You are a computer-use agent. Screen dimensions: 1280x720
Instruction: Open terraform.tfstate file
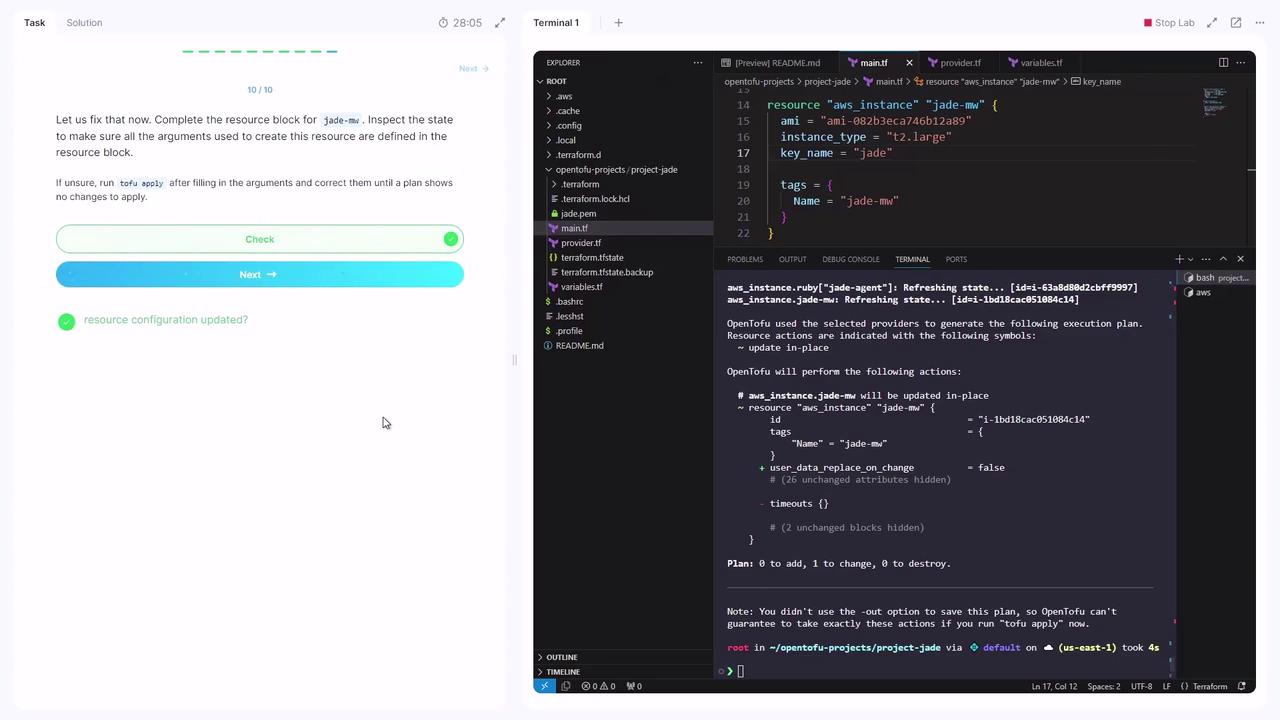pyautogui.click(x=592, y=258)
